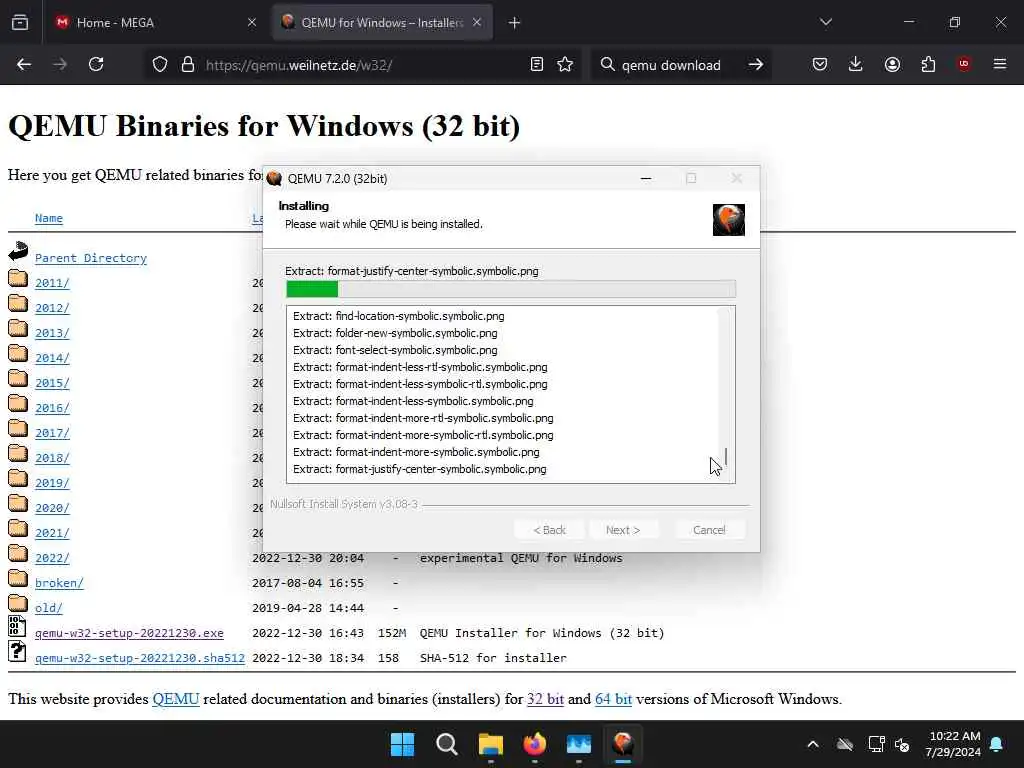Open the 2016/ folder link
This screenshot has height=768, width=1024.
tap(52, 408)
